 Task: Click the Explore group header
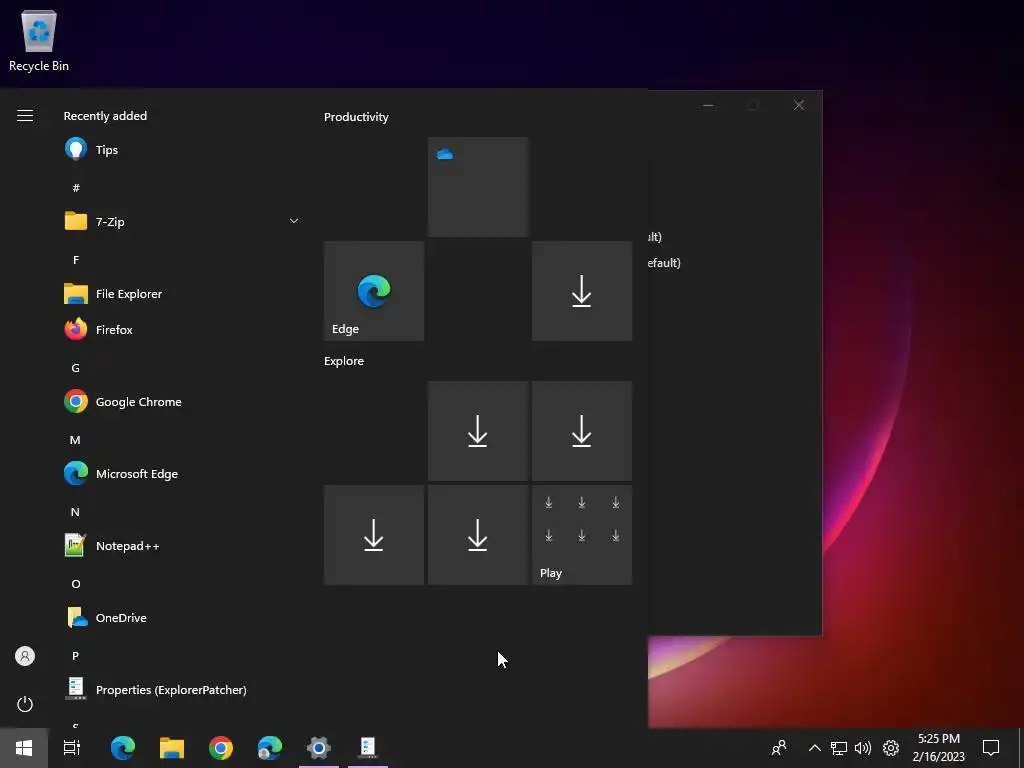click(344, 361)
